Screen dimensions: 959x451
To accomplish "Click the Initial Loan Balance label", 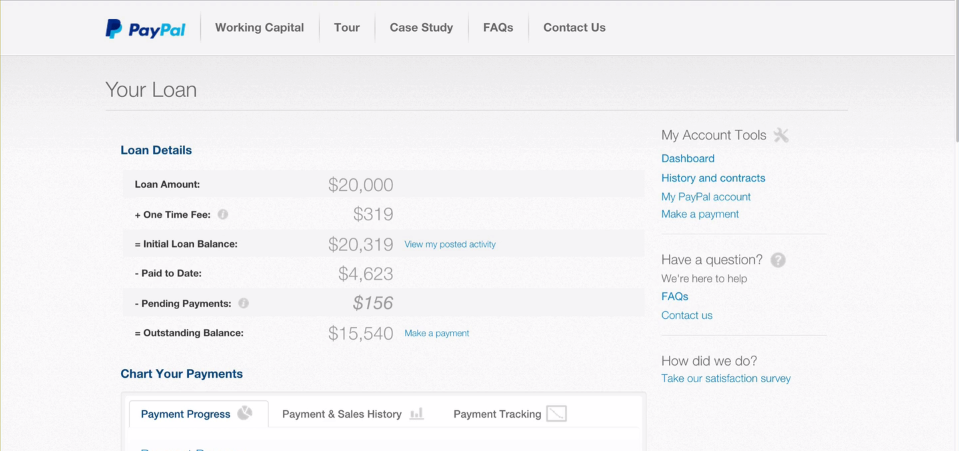I will [186, 244].
